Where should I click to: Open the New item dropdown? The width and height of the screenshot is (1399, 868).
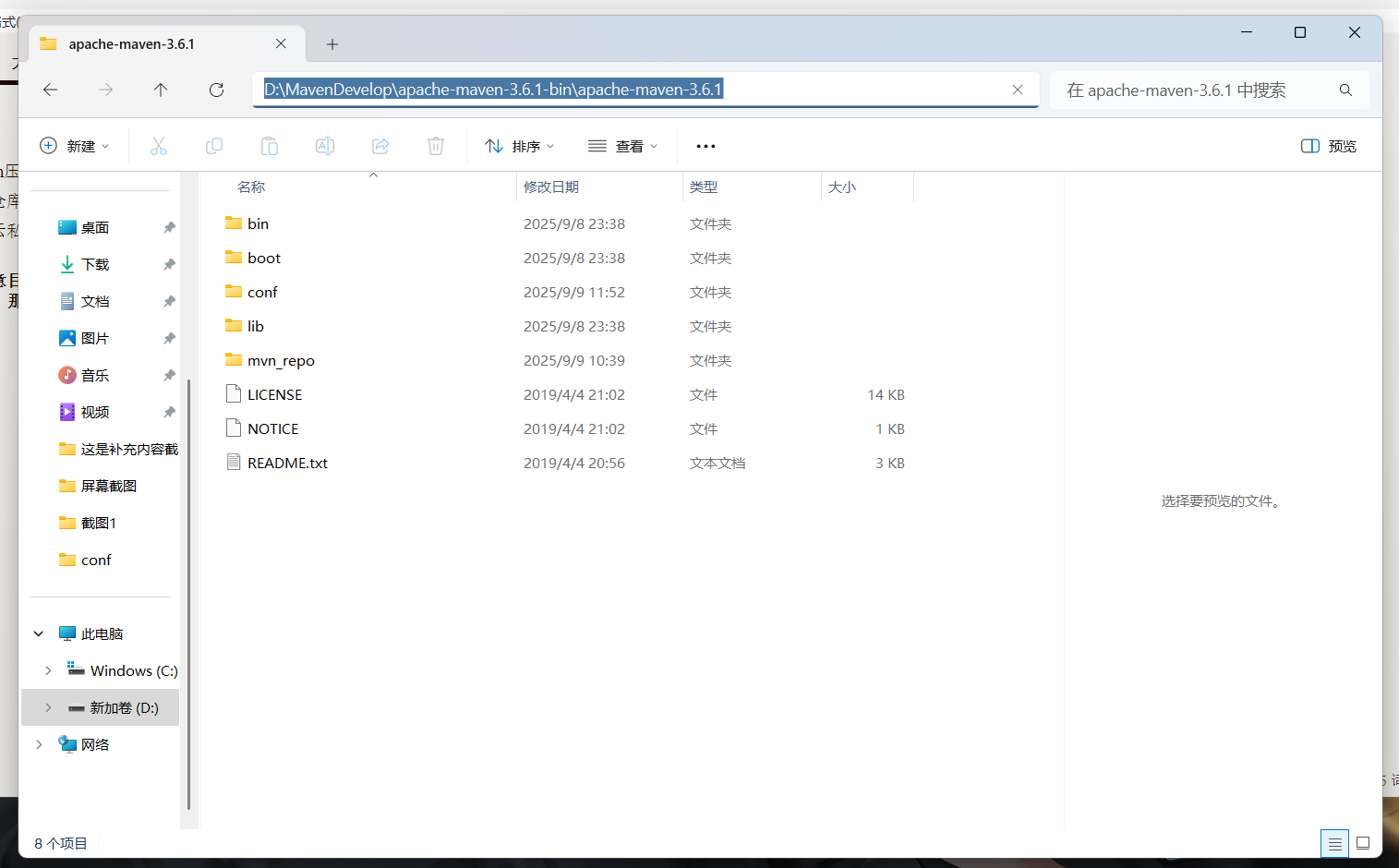tap(75, 146)
